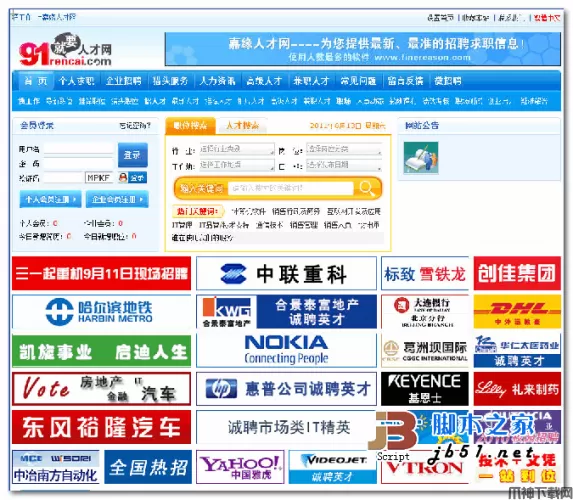
Task: Open the DHL logo banner
Action: 517,312
